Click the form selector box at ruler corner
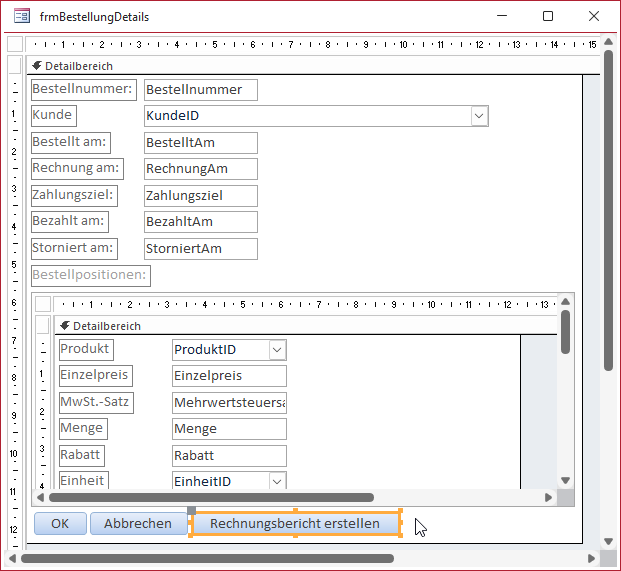 point(14,45)
